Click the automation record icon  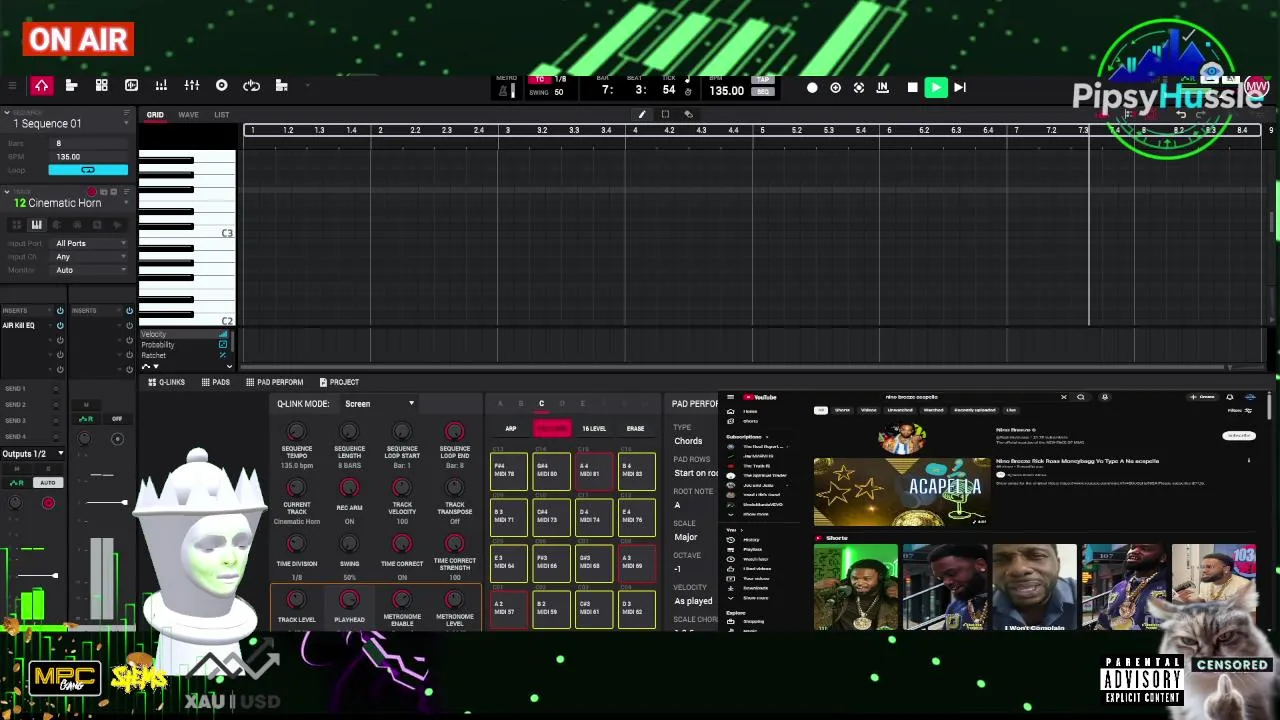click(859, 88)
